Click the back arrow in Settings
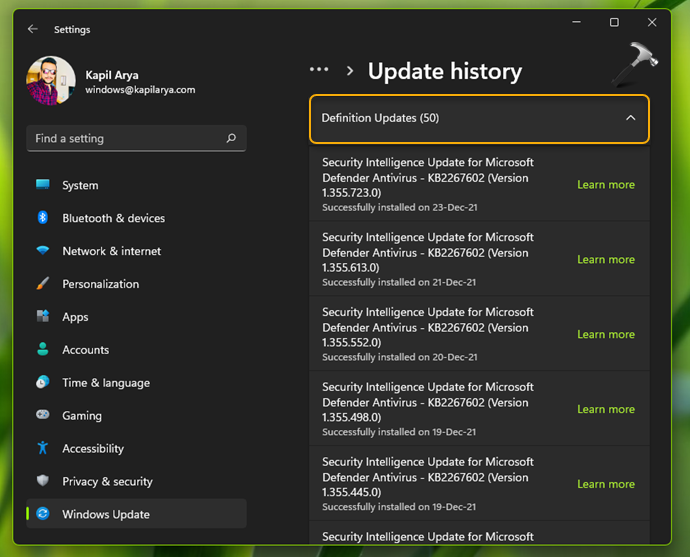 click(32, 30)
